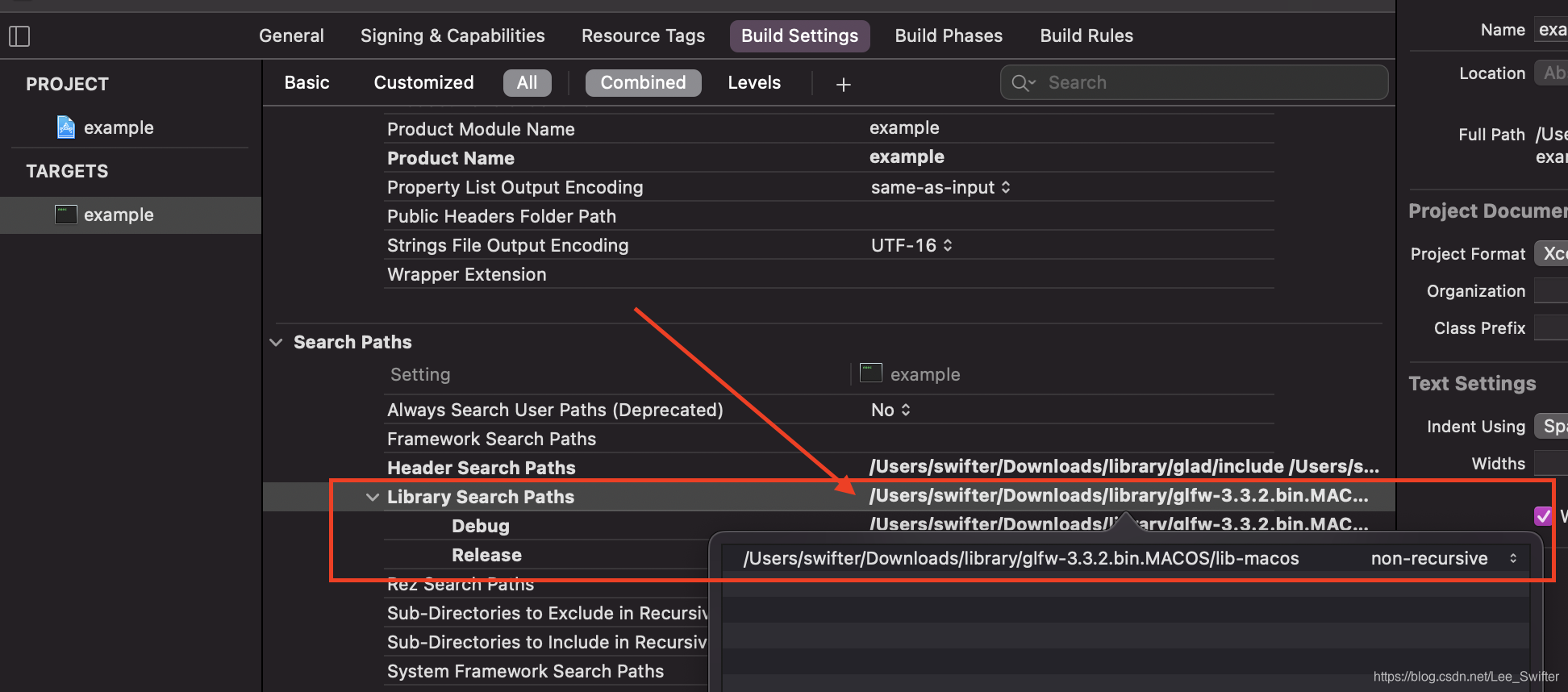
Task: Open the non-recursive popup selector
Action: tap(1444, 558)
